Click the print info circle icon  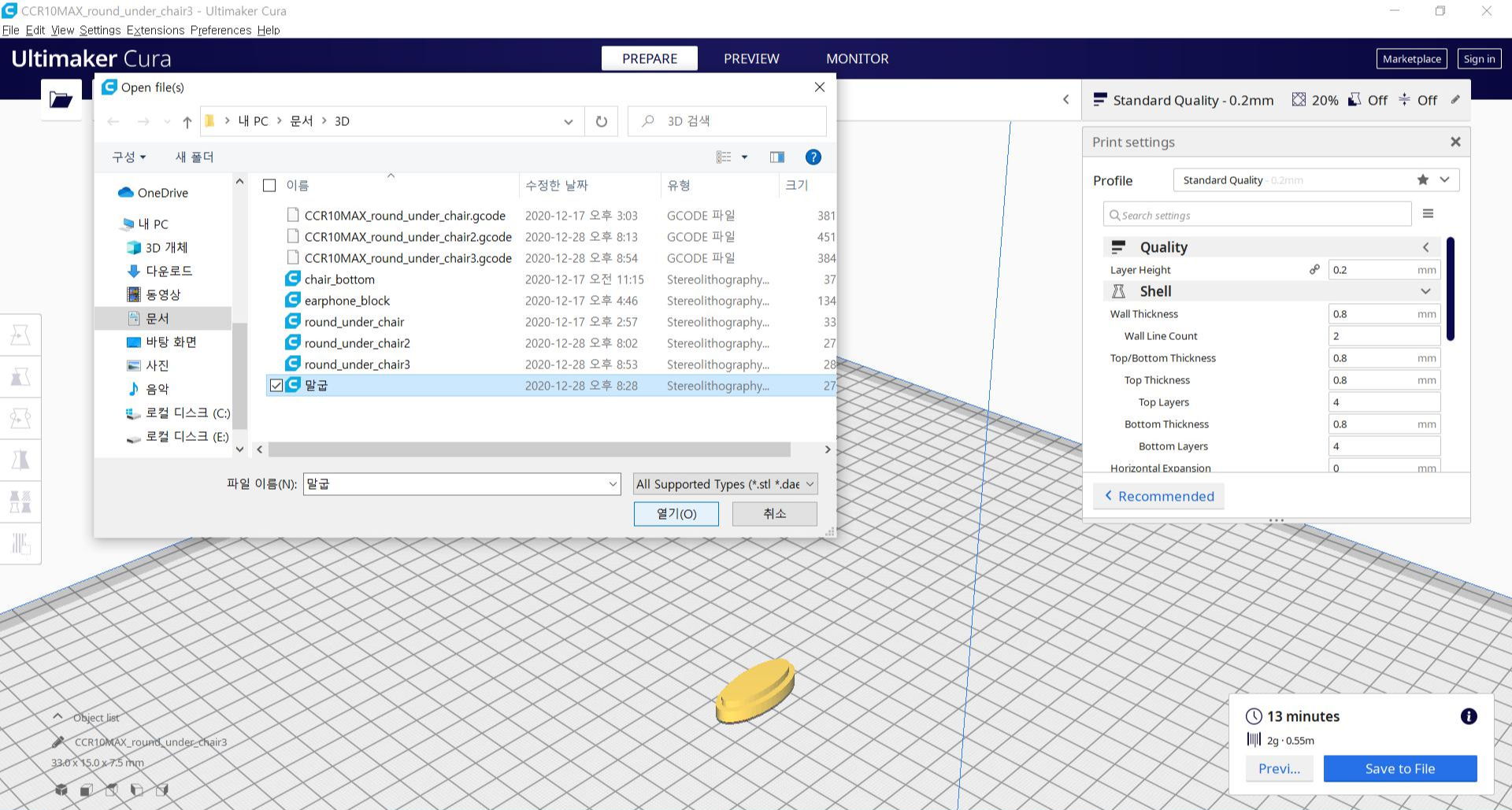coord(1469,716)
